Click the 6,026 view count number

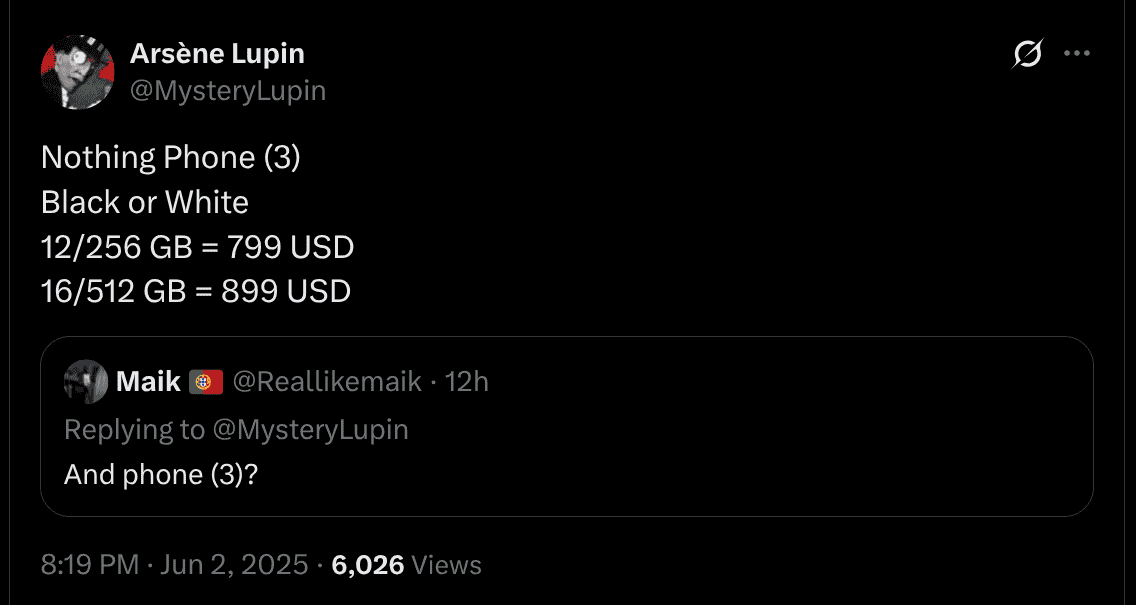pyautogui.click(x=367, y=565)
